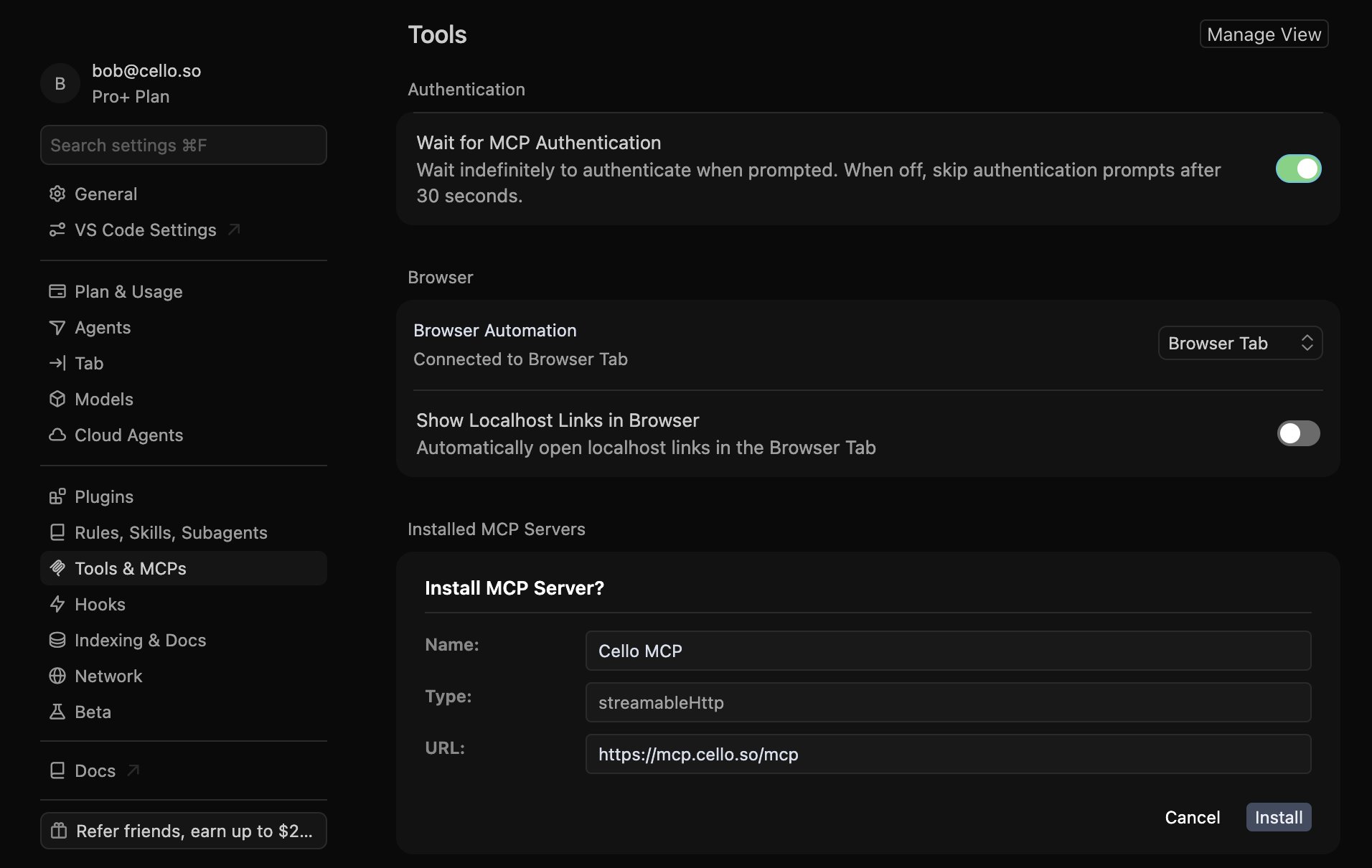
Task: Click Refer friends earn banner
Action: tap(184, 831)
